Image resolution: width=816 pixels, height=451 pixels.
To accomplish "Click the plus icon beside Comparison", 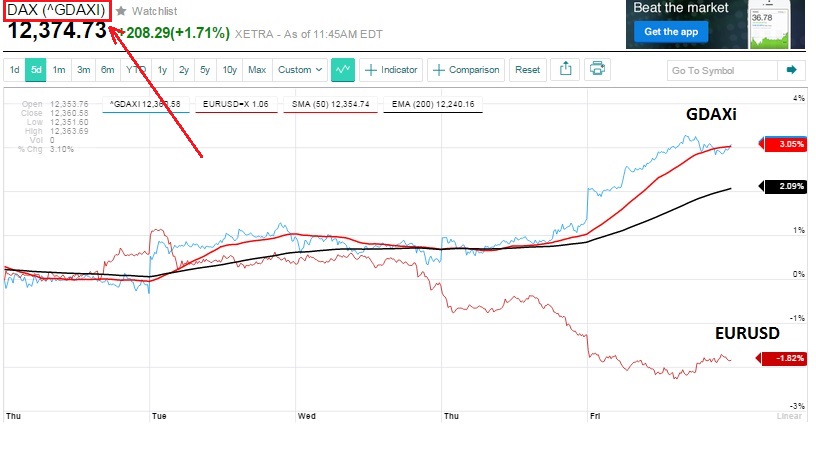I will tap(439, 70).
